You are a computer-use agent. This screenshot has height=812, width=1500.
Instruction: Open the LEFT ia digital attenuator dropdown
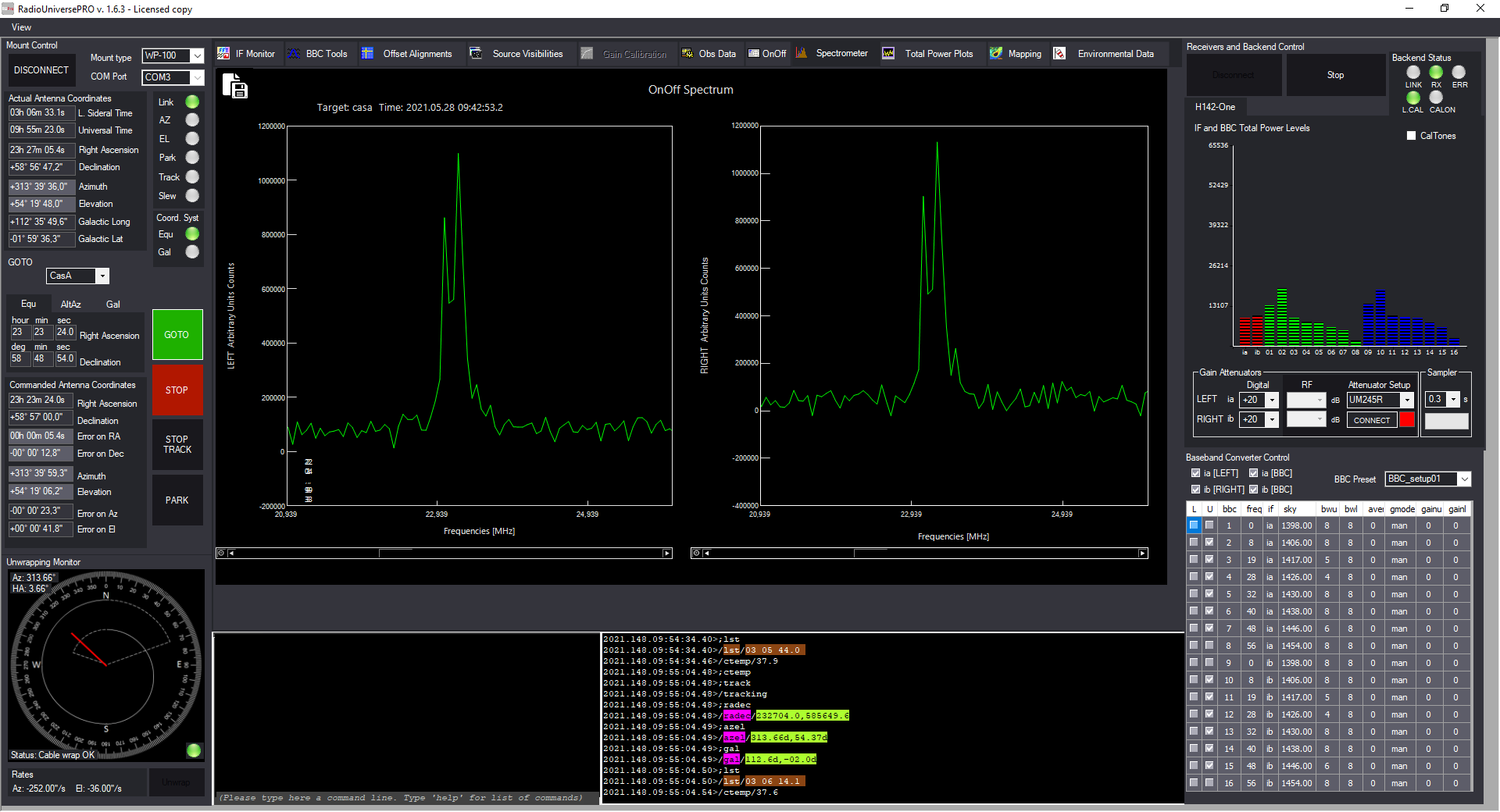tap(1272, 400)
